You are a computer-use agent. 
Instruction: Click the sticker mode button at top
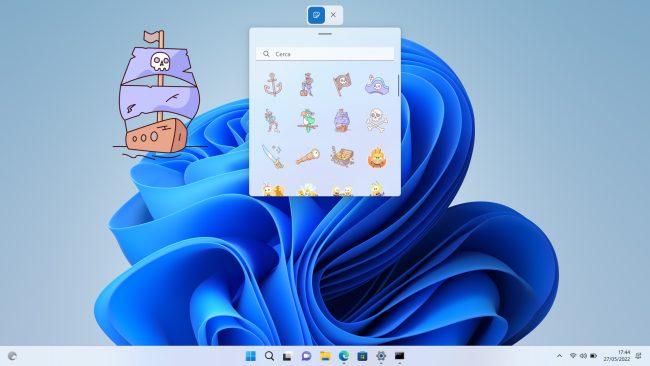[x=316, y=15]
